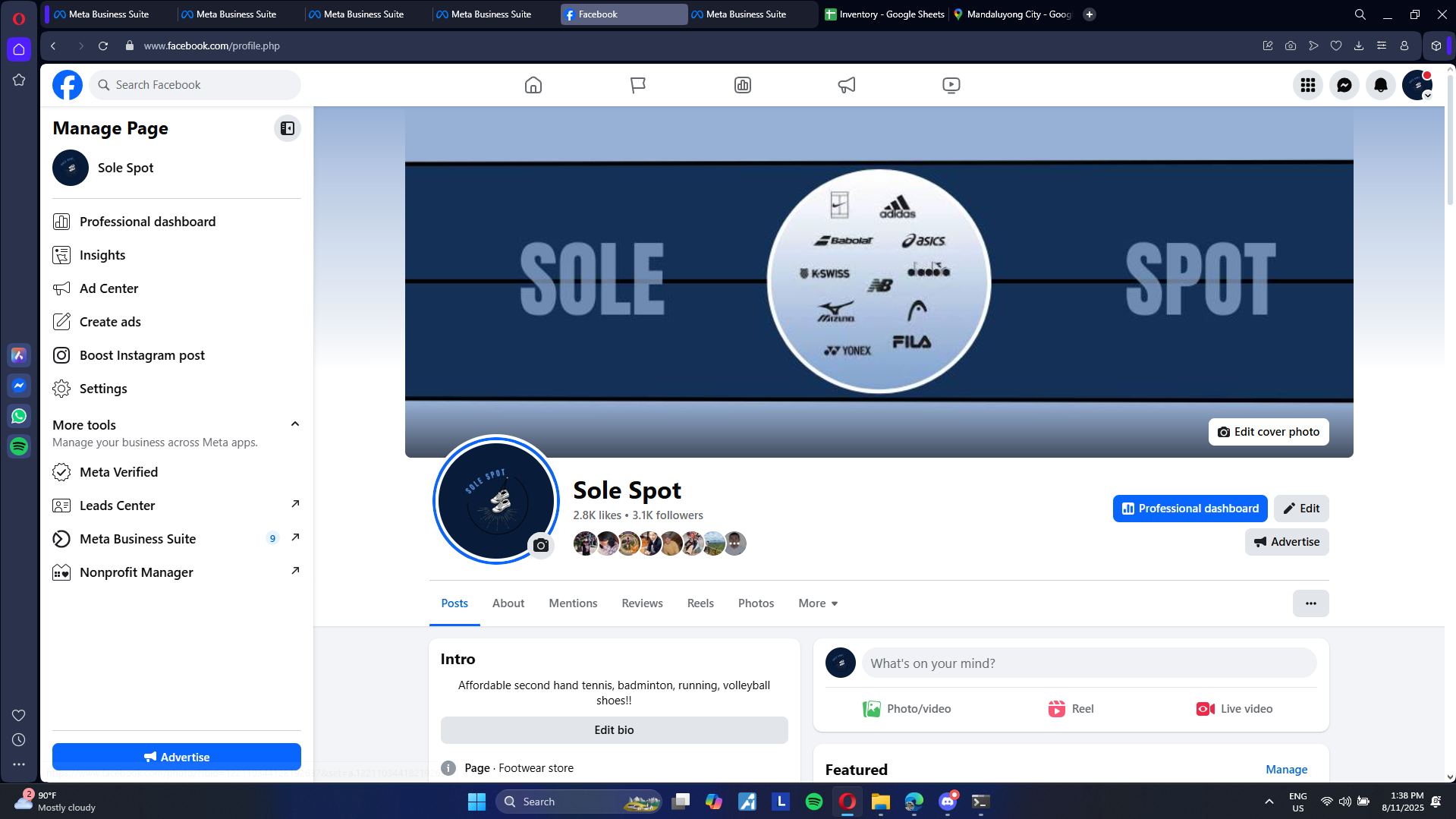Switch to the About tab
Image resolution: width=1456 pixels, height=819 pixels.
tap(508, 603)
